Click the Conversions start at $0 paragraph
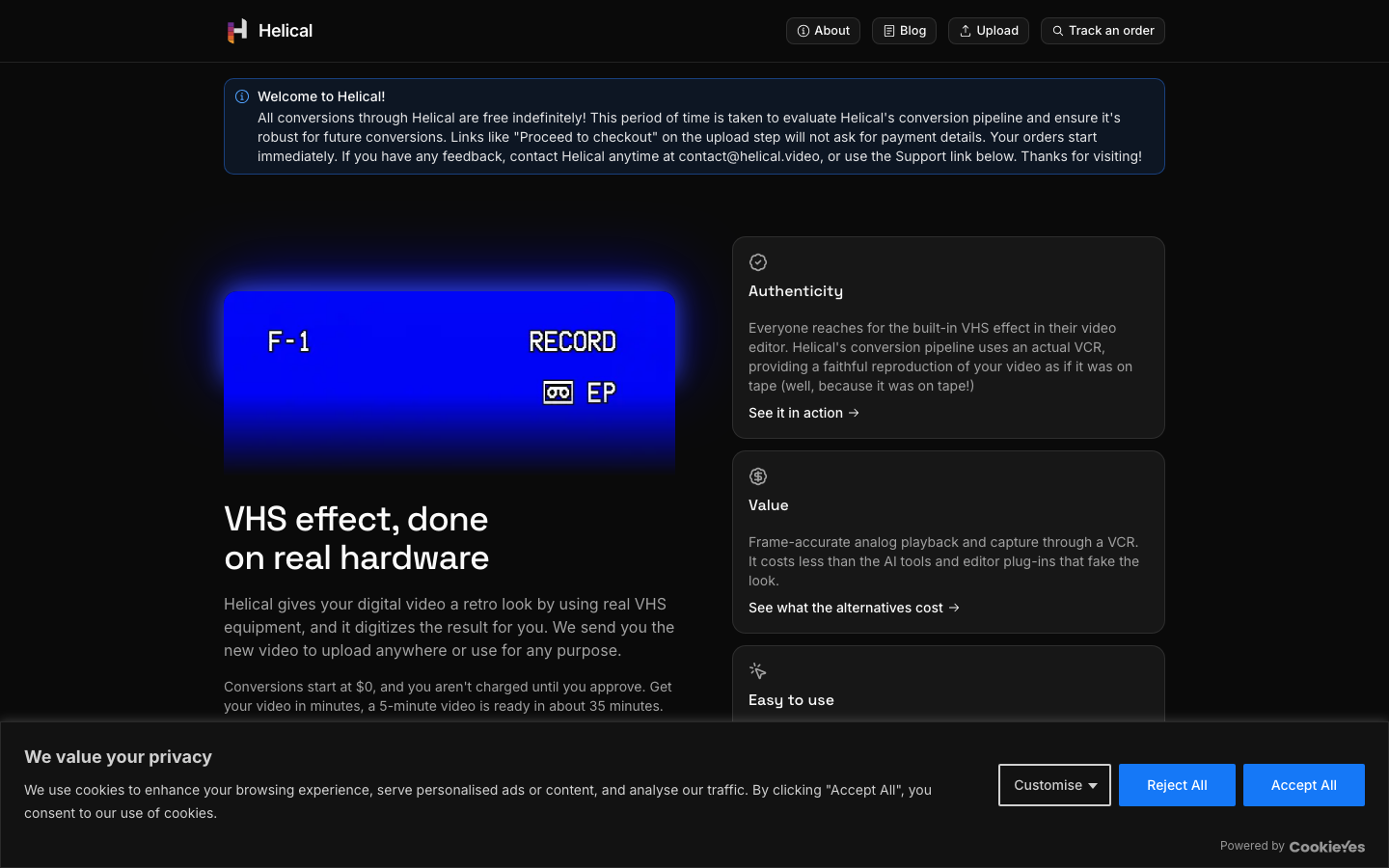 coord(449,696)
